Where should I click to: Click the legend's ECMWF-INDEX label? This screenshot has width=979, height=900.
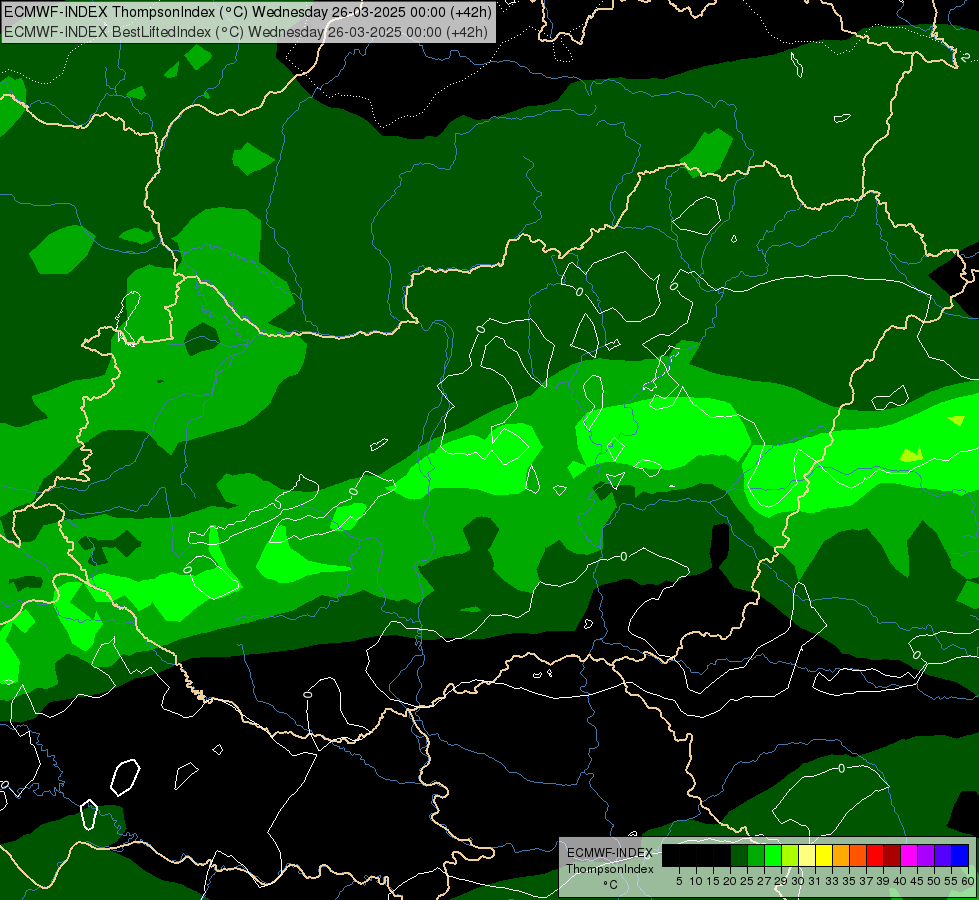pyautogui.click(x=609, y=853)
